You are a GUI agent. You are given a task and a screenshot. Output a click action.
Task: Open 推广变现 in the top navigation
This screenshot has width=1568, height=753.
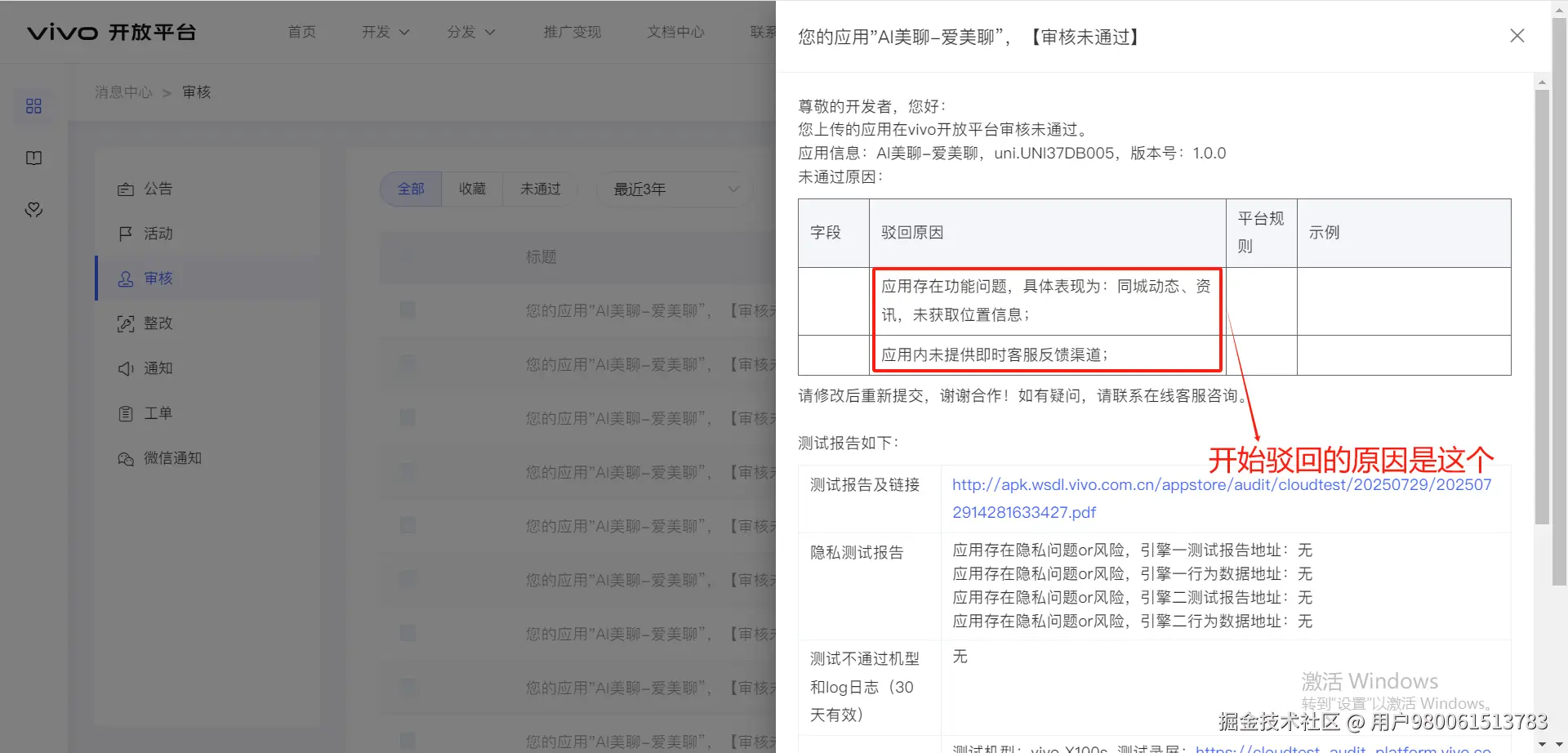click(x=572, y=32)
